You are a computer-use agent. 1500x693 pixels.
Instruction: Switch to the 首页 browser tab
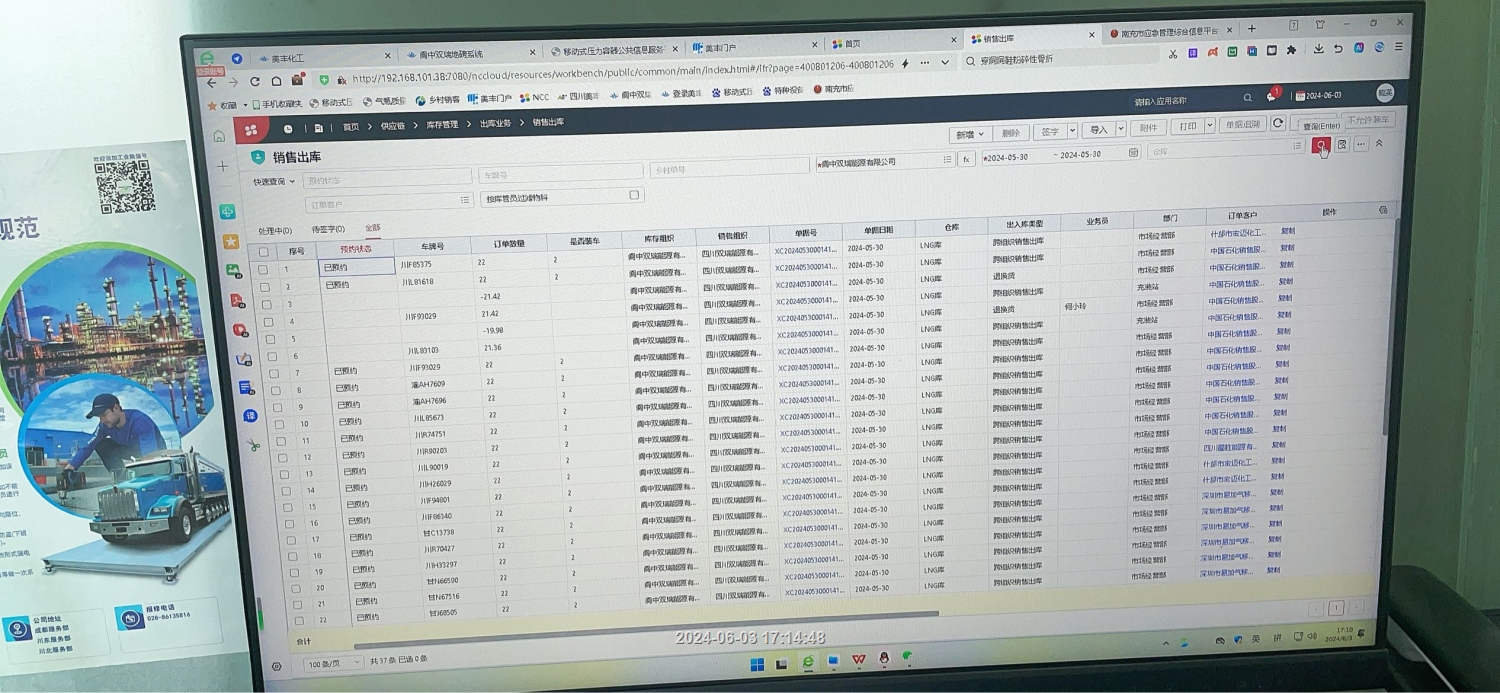(x=890, y=43)
